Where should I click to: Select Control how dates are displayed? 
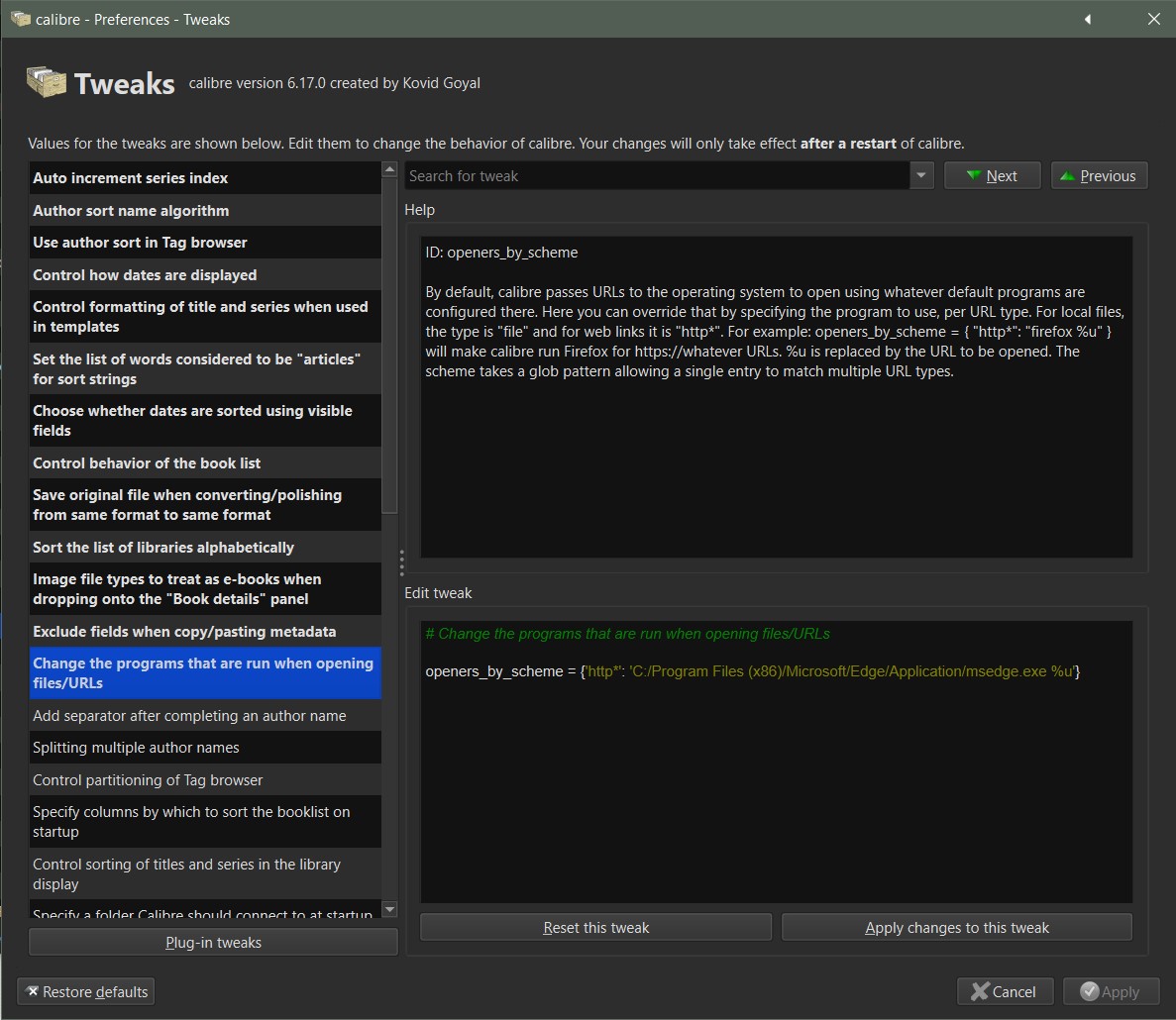tap(205, 275)
